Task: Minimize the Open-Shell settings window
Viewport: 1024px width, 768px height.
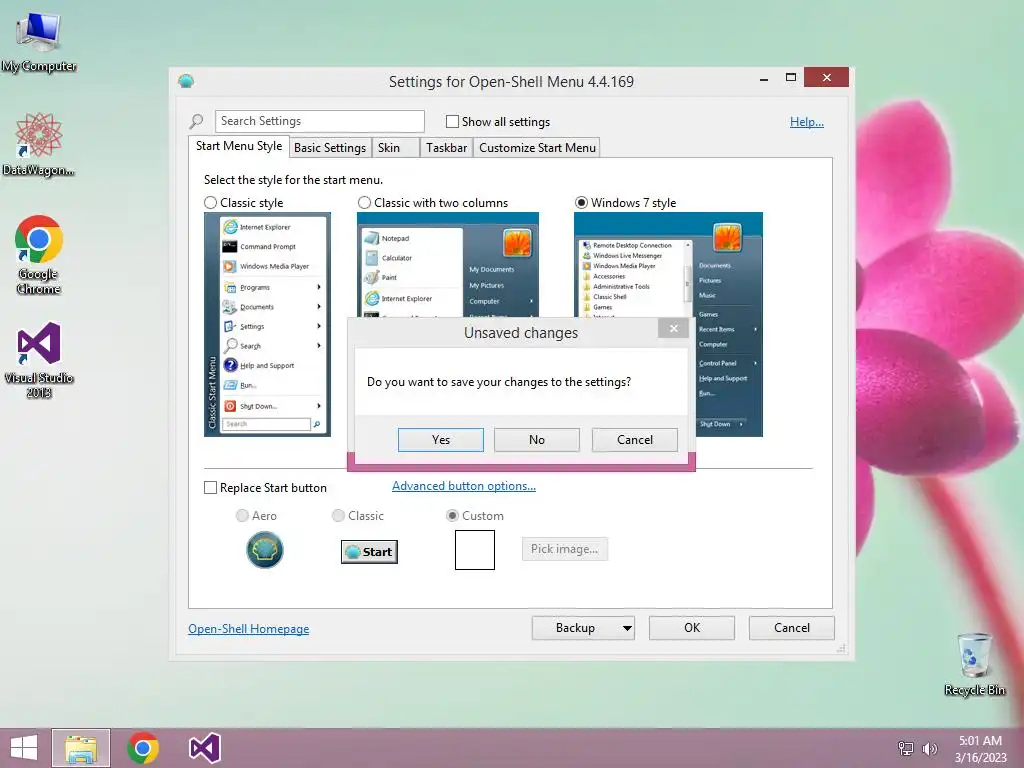Action: 764,78
